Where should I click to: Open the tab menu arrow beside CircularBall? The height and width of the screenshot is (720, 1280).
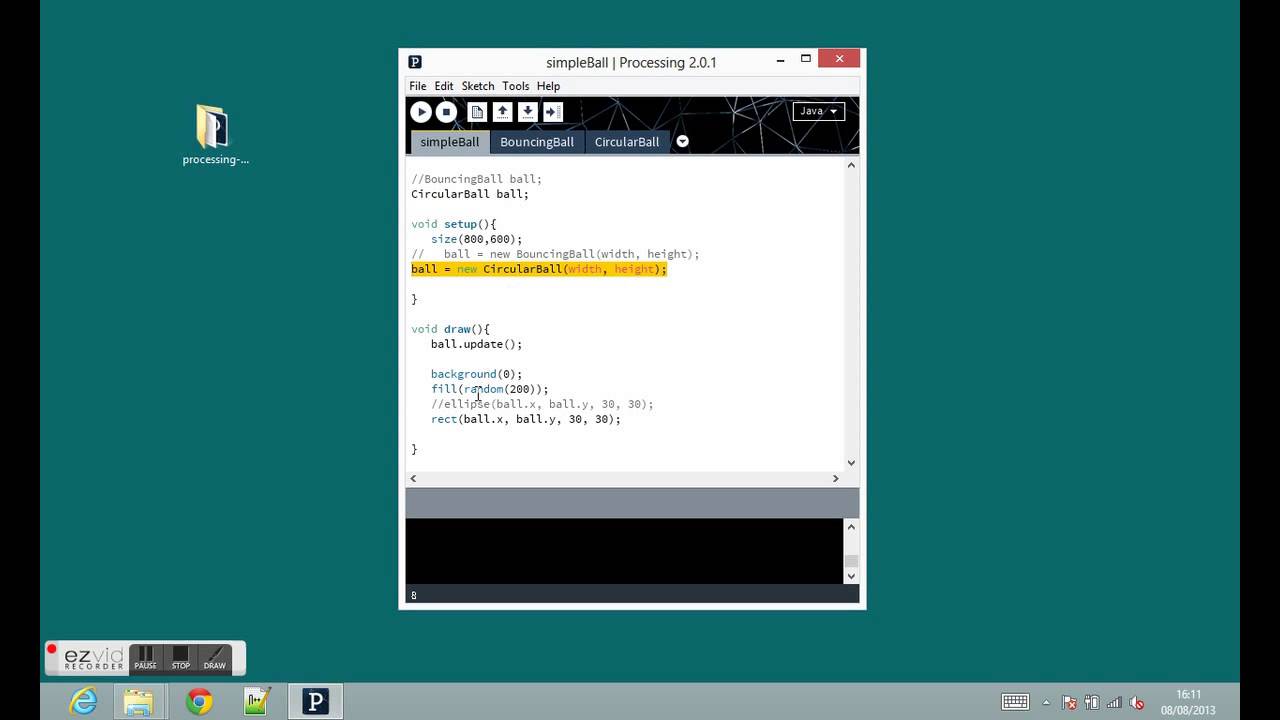click(682, 141)
